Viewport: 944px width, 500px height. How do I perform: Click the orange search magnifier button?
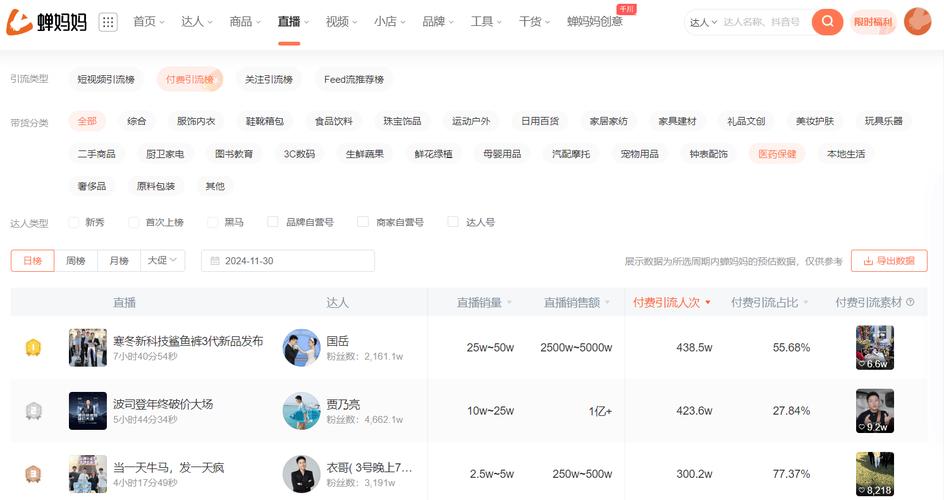(827, 22)
